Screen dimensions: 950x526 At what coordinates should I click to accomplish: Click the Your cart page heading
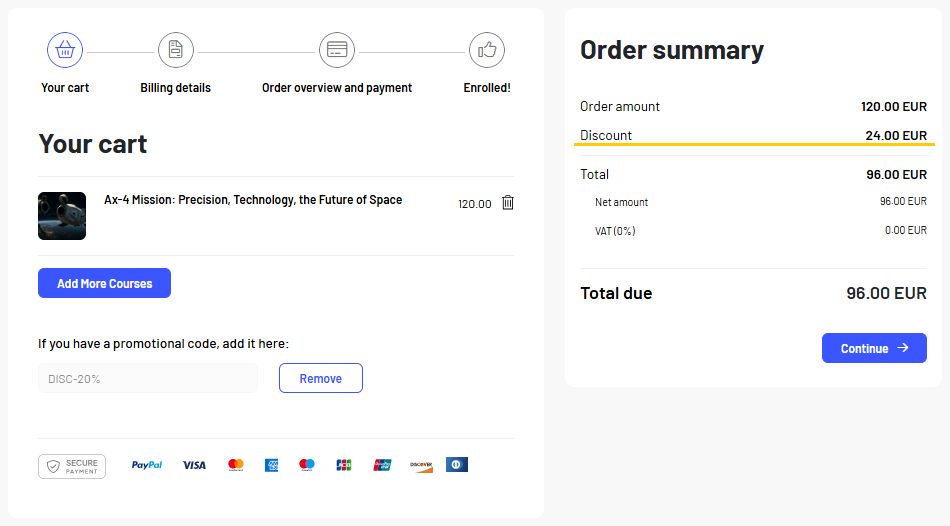click(x=93, y=144)
